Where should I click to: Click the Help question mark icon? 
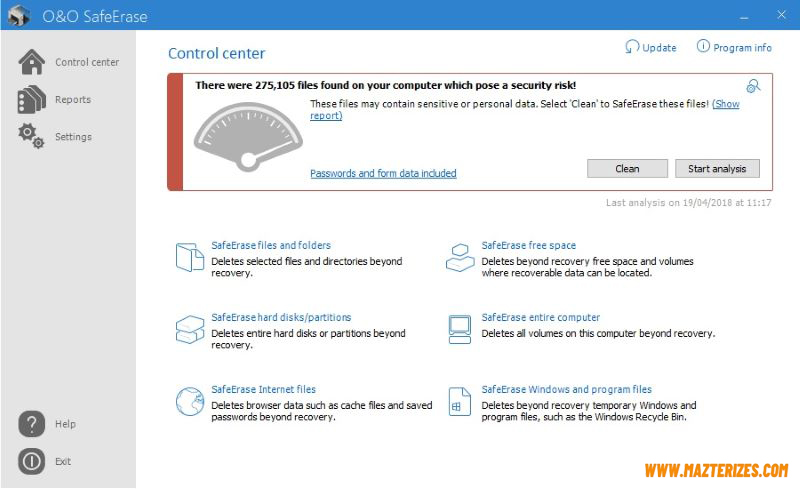tap(32, 424)
